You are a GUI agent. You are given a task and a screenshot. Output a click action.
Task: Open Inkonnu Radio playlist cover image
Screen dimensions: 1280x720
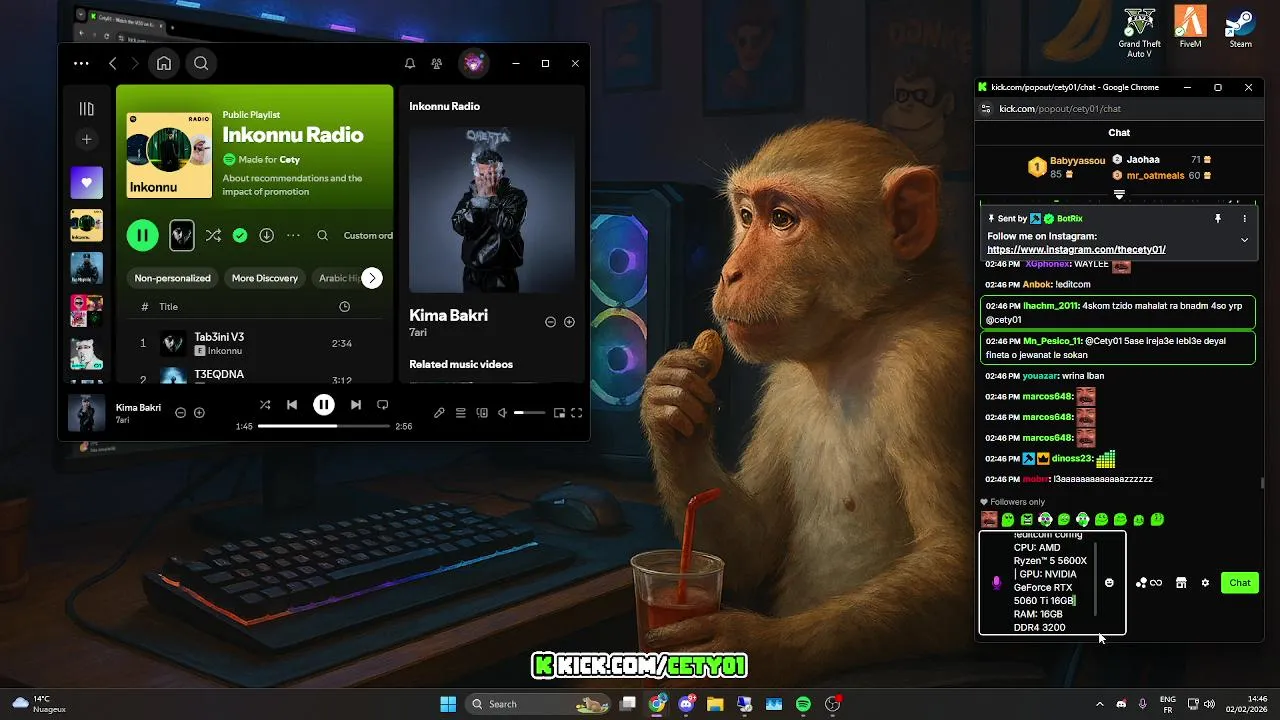[x=169, y=155]
